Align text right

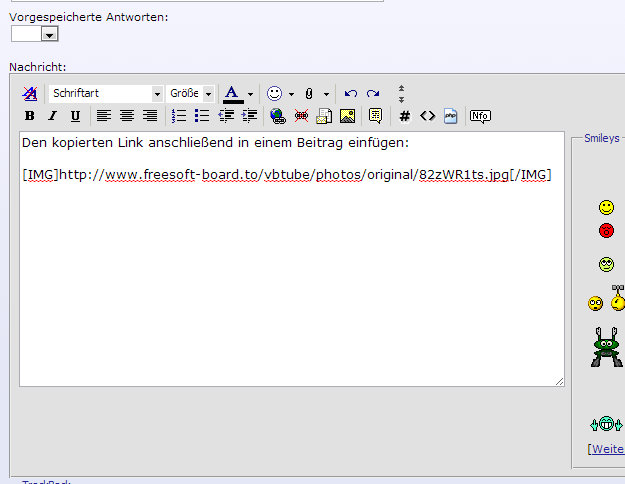(x=150, y=116)
